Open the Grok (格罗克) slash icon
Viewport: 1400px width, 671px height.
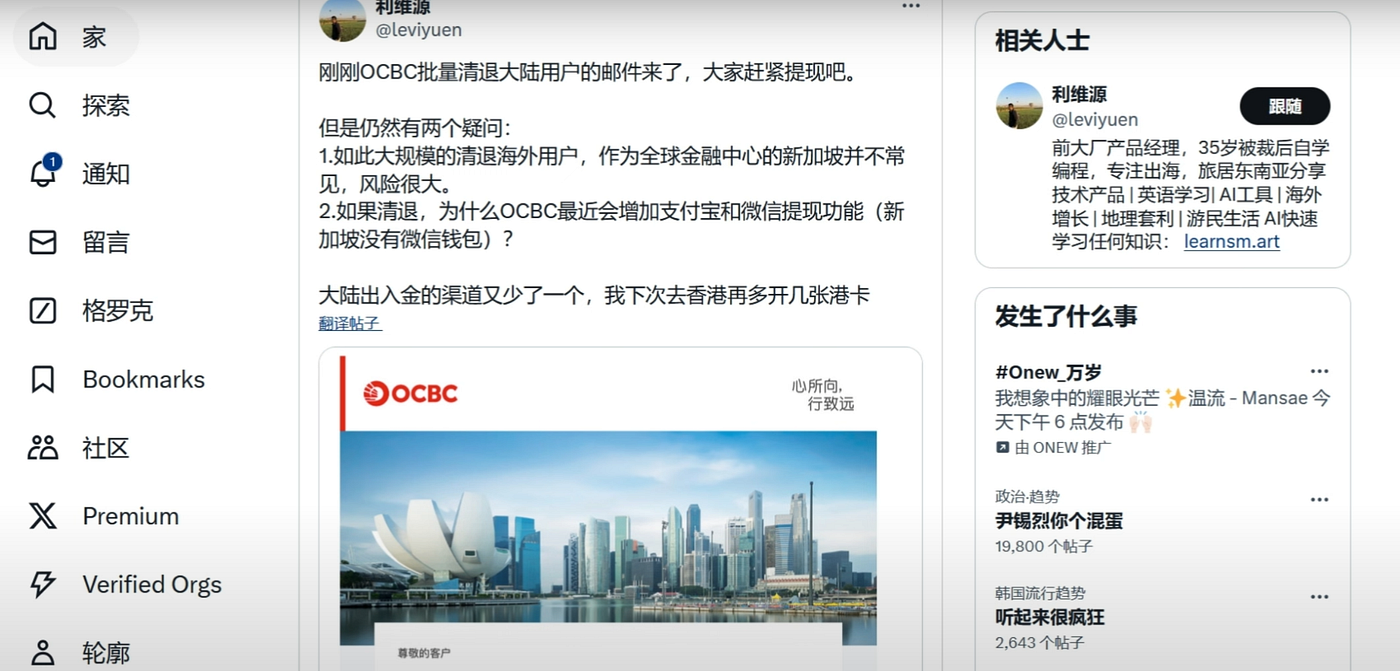pos(42,310)
